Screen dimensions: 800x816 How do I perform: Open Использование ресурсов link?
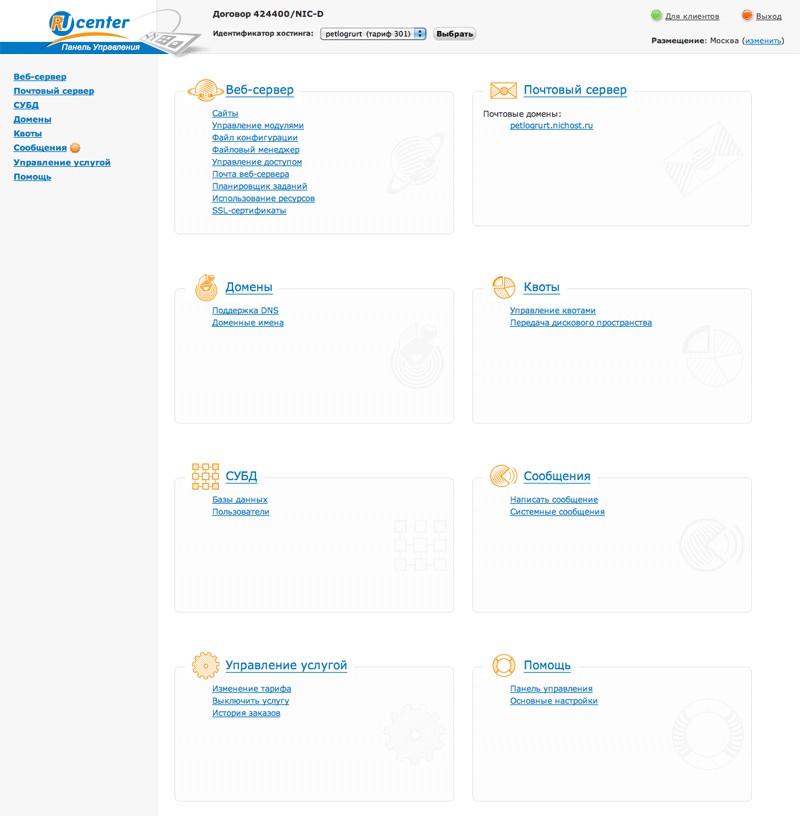[263, 198]
